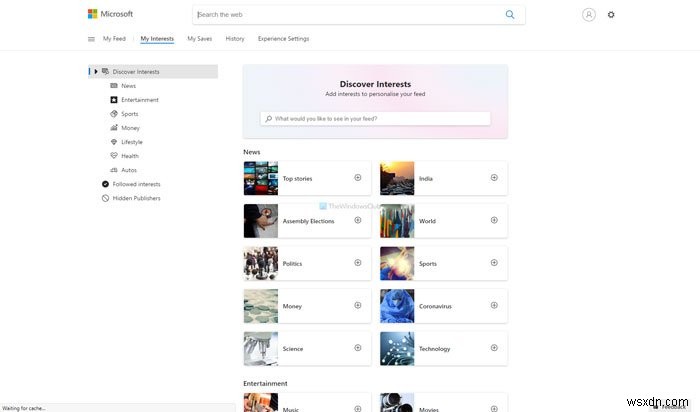The width and height of the screenshot is (700, 412).
Task: Click the Science microscope thumbnail
Action: coord(261,349)
